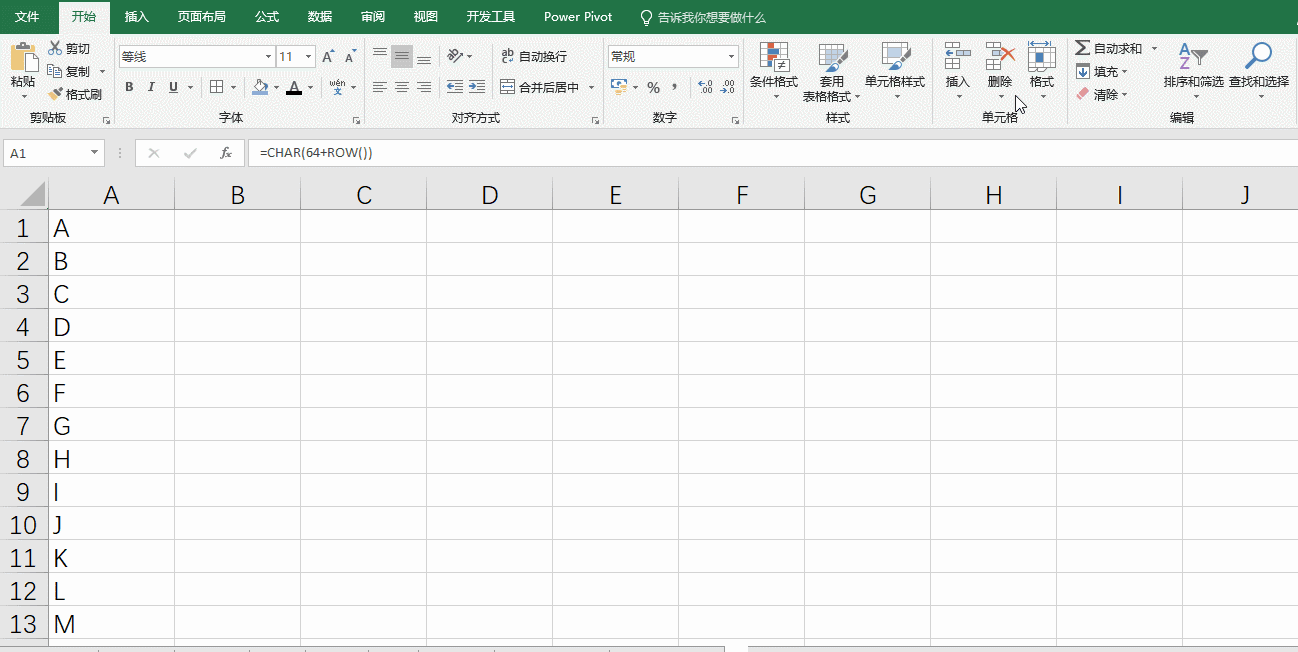The image size is (1298, 652).
Task: Toggle bold formatting on the selection
Action: [128, 87]
